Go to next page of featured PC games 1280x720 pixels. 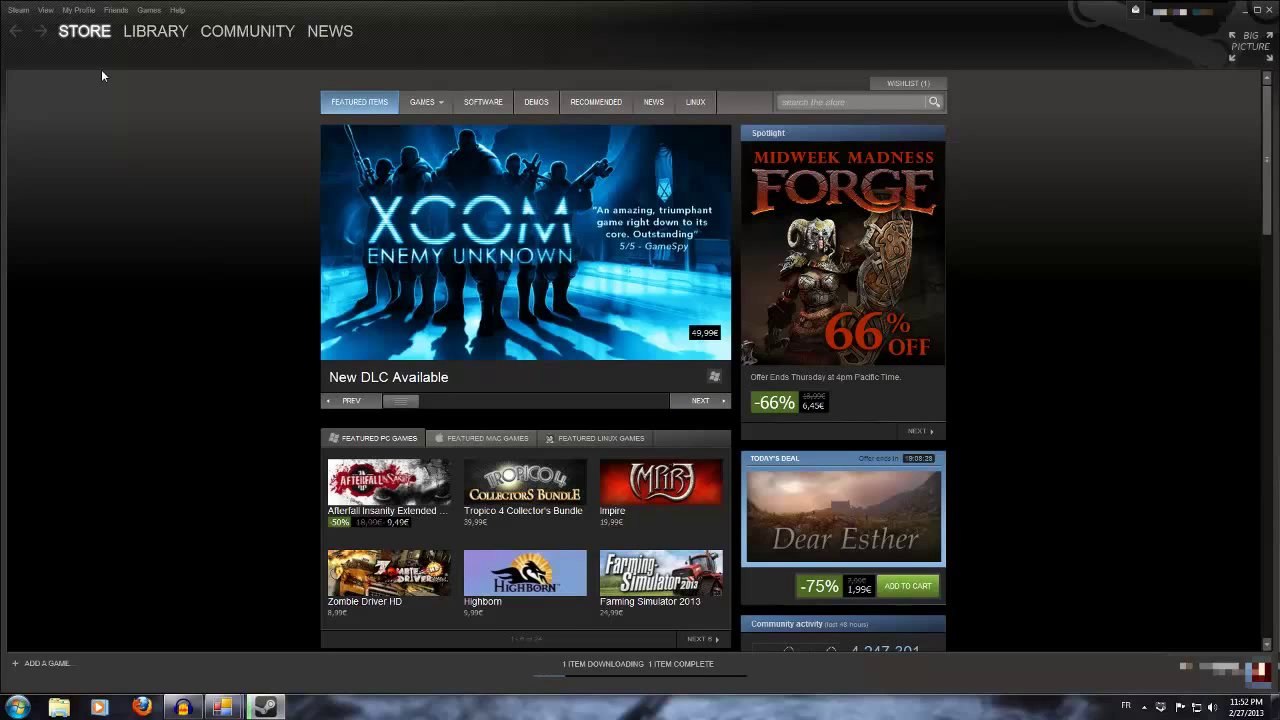point(702,639)
